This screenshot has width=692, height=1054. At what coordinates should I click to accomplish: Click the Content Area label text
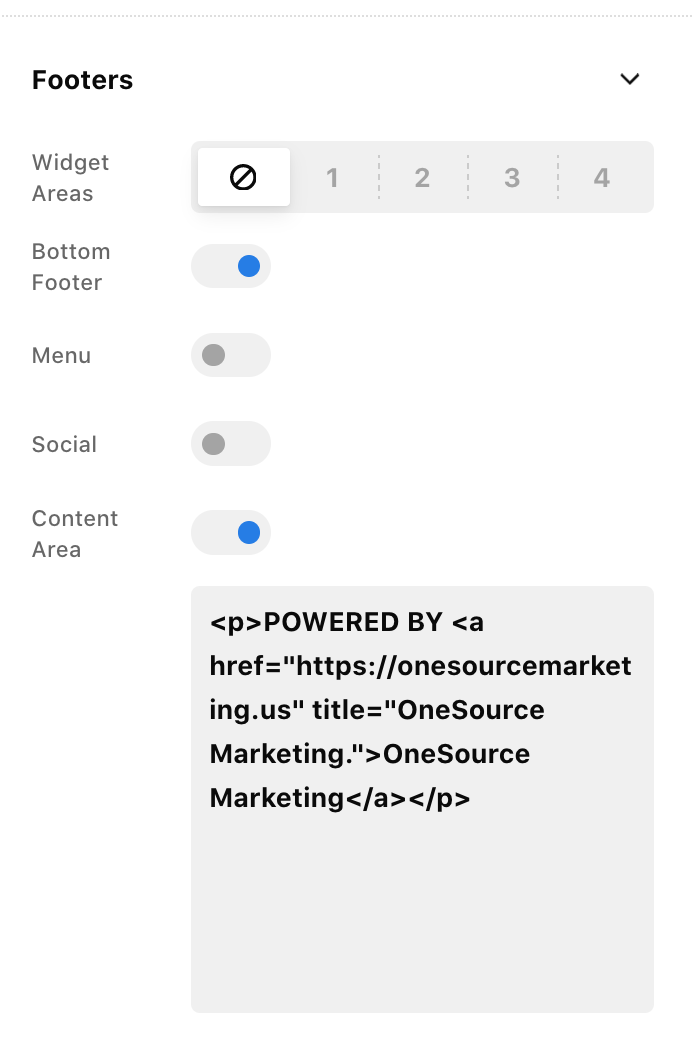point(74,534)
